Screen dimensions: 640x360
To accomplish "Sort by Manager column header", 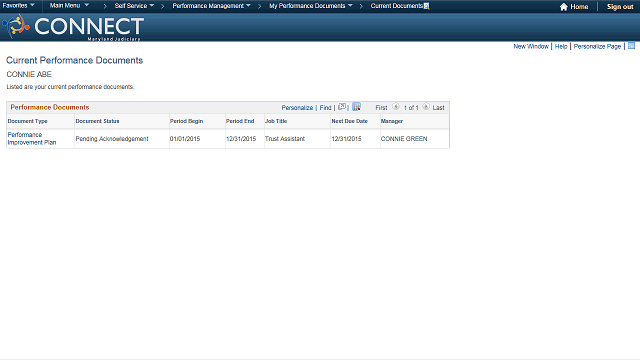I will click(391, 121).
